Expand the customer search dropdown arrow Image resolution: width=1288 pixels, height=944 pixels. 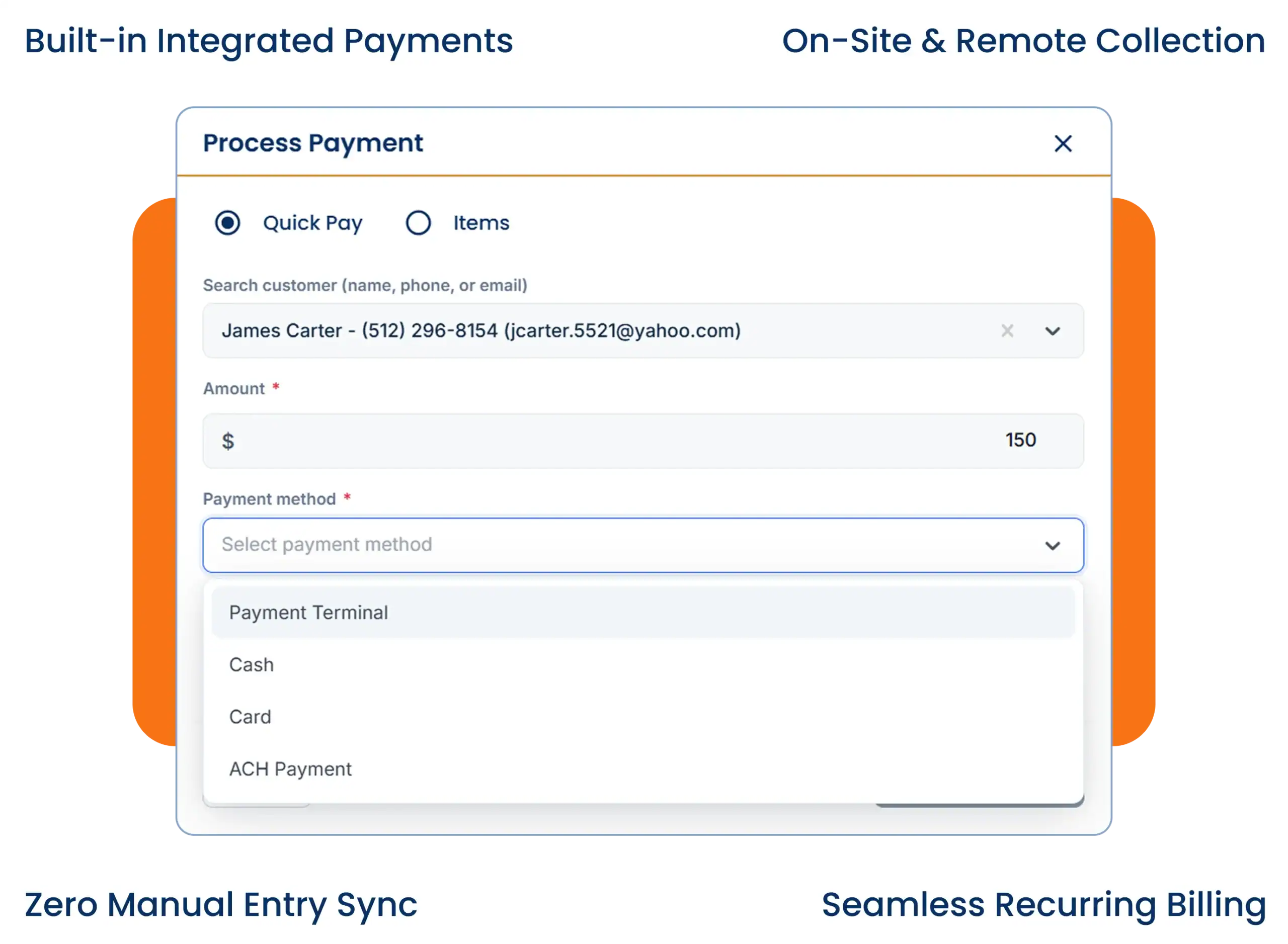click(x=1053, y=331)
